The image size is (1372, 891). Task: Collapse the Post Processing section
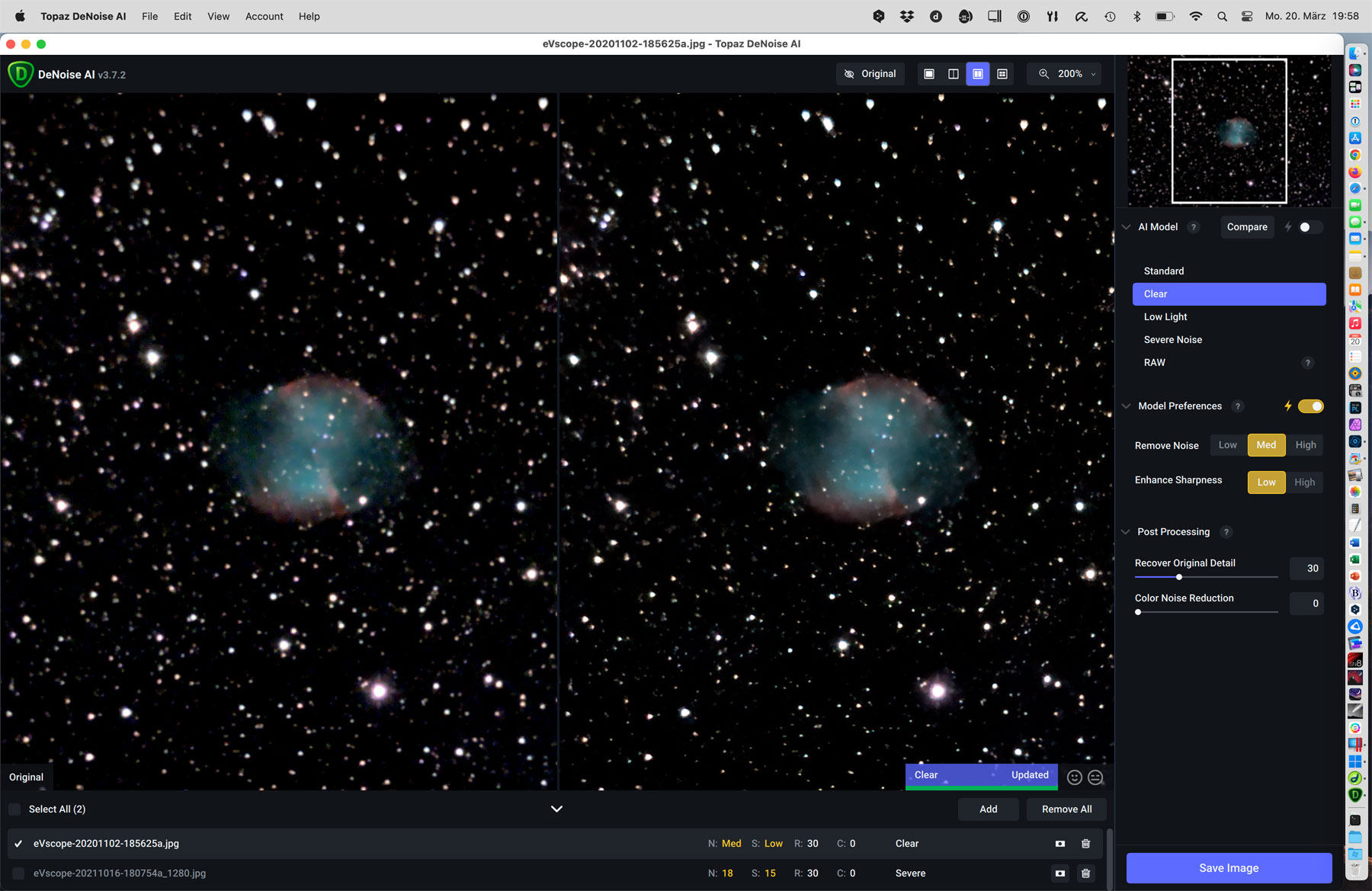[x=1127, y=532]
